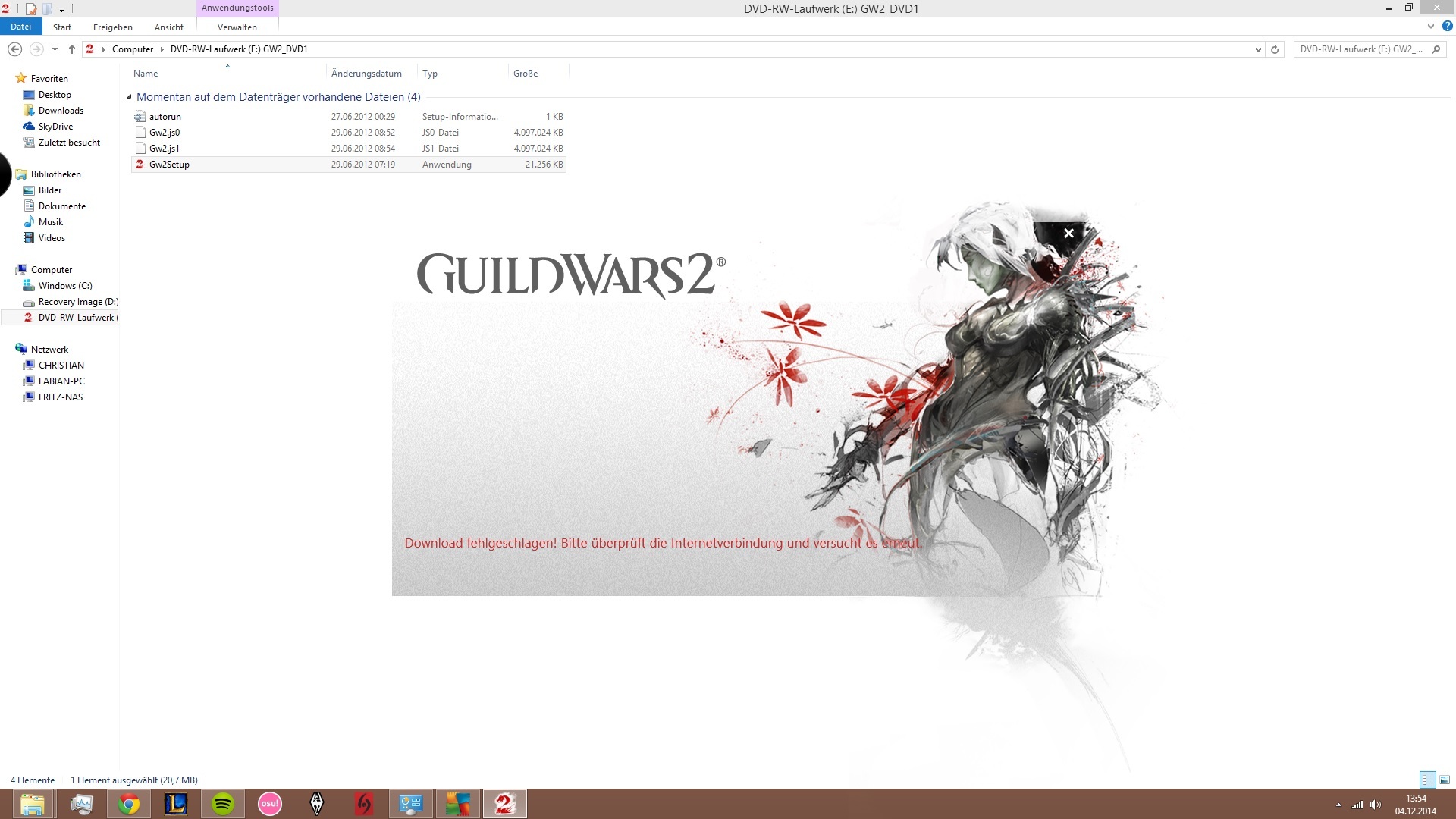Viewport: 1456px width, 819px height.
Task: Open the Verwalten ribbon tab
Action: coord(237,27)
